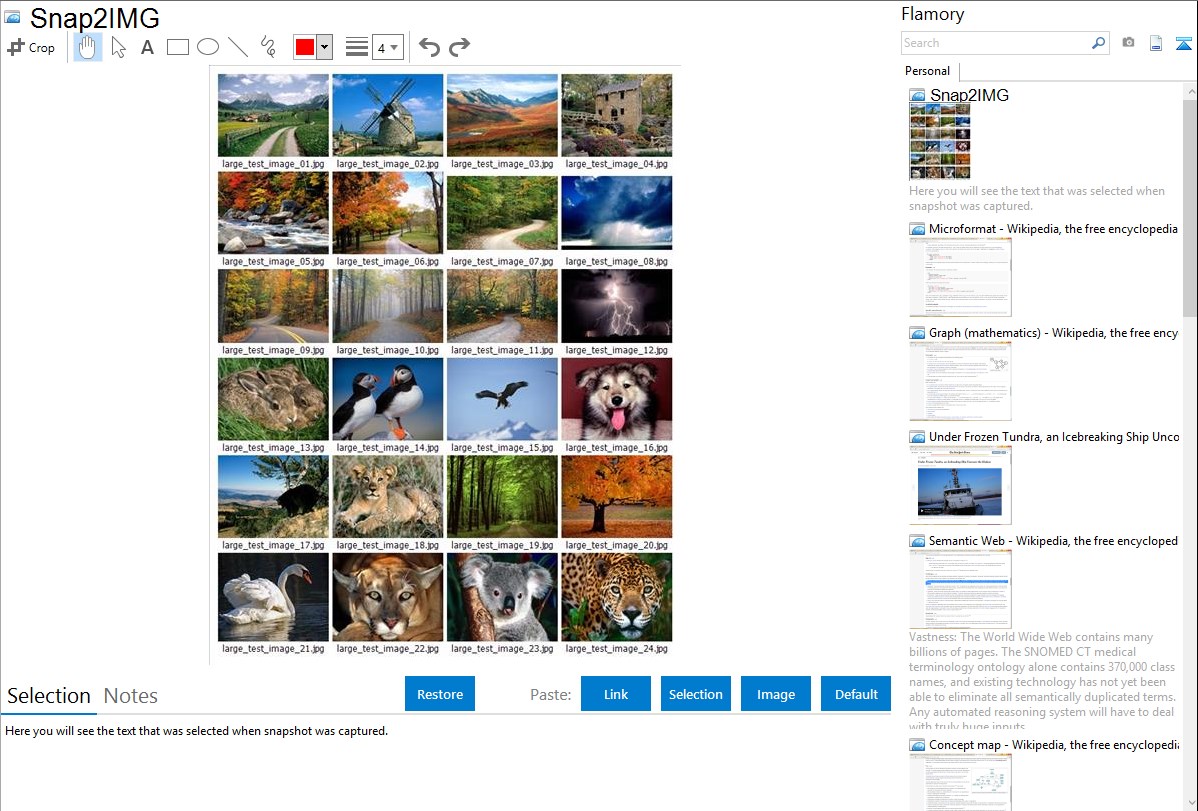This screenshot has height=811, width=1198.
Task: Undo the last annotation
Action: point(429,47)
